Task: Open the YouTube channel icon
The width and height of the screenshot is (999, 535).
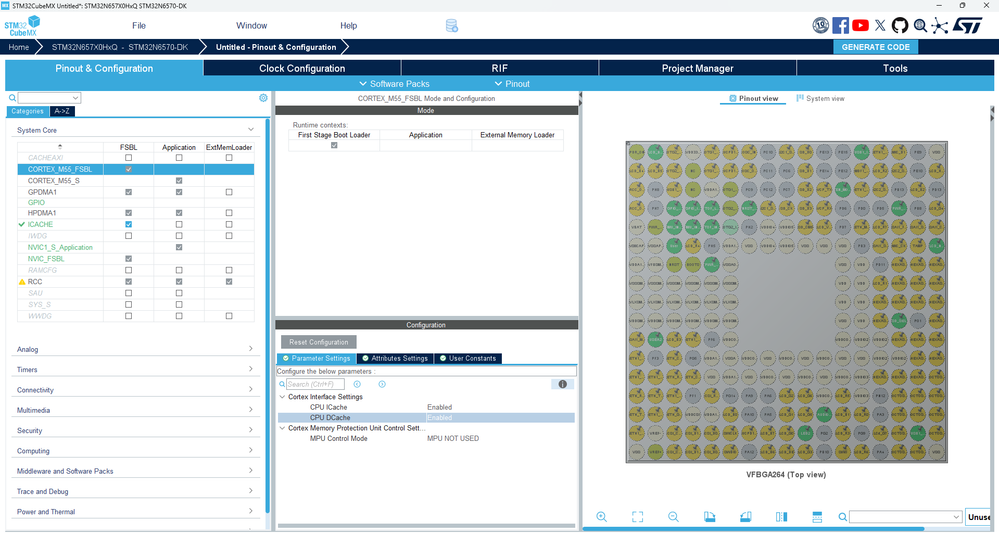Action: click(x=860, y=25)
